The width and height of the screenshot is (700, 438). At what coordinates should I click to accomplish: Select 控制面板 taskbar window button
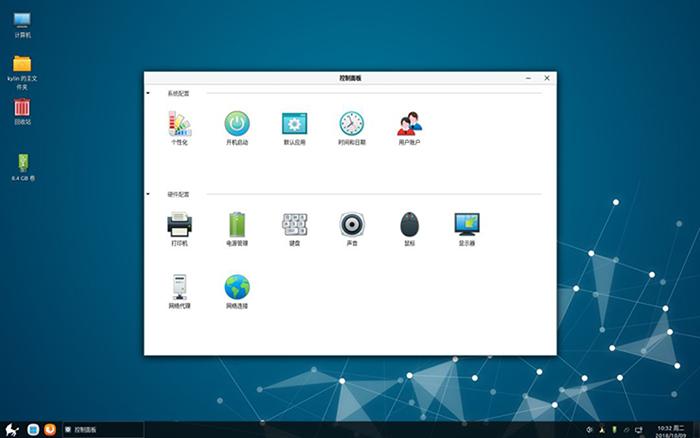coord(100,429)
